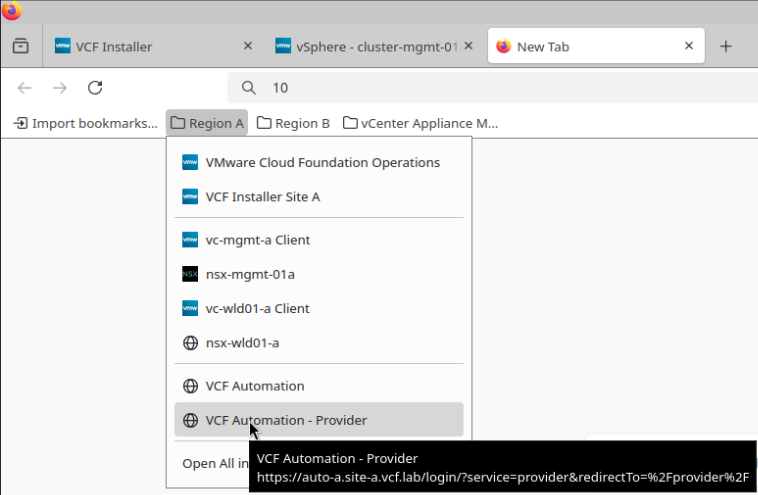Click the browser reload button
Image resolution: width=758 pixels, height=495 pixels.
(95, 88)
